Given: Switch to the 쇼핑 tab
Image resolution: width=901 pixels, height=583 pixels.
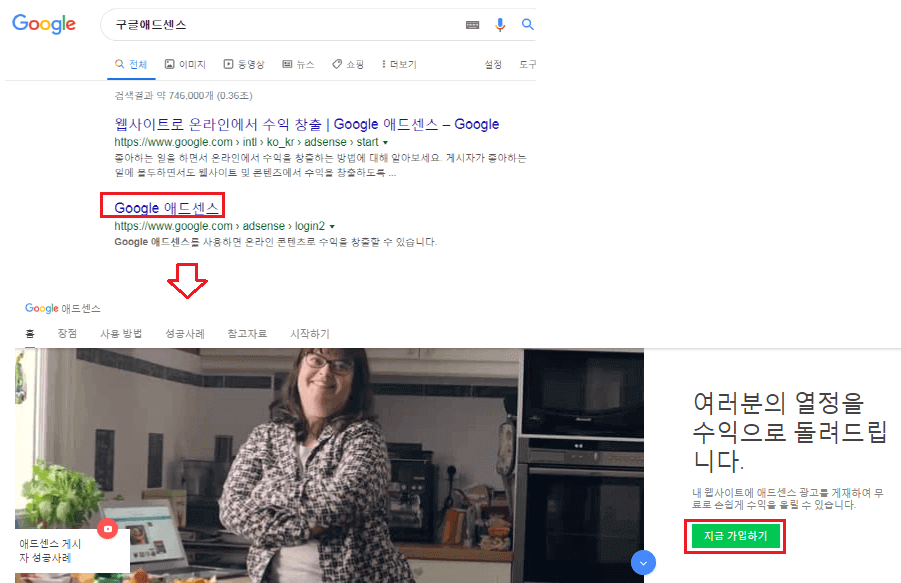Looking at the screenshot, I should 348,64.
